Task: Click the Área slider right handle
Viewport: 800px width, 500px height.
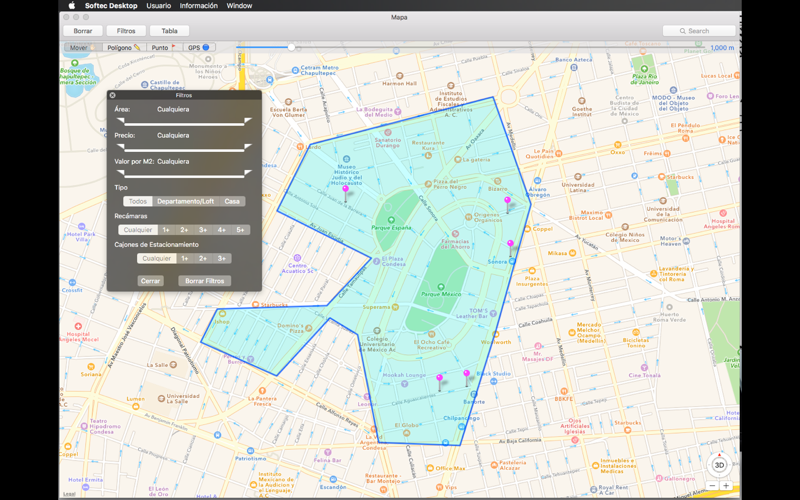Action: 248,121
